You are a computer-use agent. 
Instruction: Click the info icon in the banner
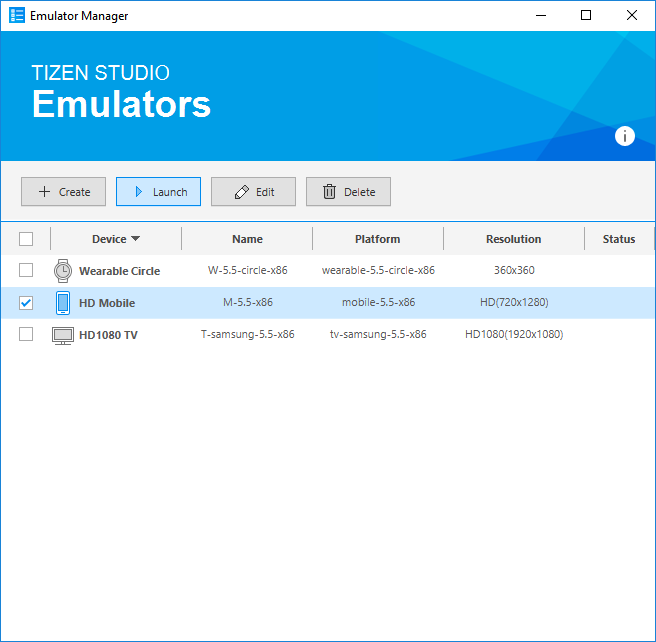click(x=625, y=137)
